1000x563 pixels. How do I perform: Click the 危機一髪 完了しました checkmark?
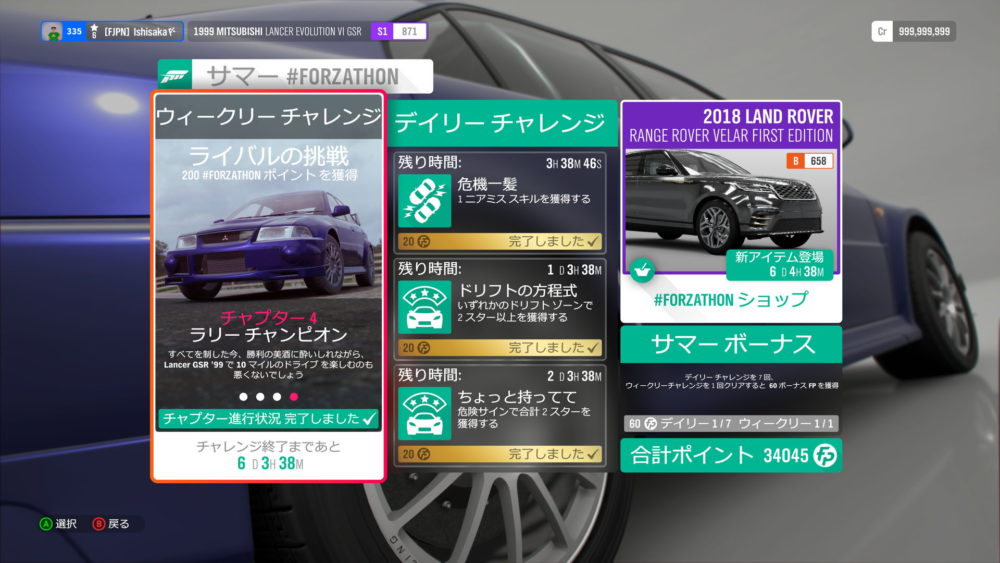point(594,241)
